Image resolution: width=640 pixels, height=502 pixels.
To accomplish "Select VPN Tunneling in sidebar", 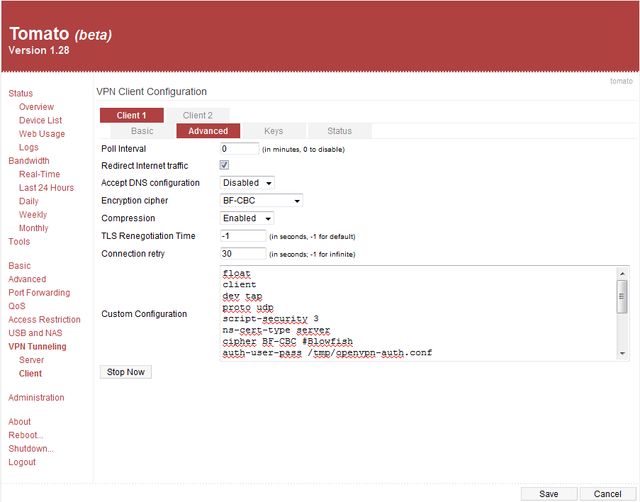I will coord(38,347).
